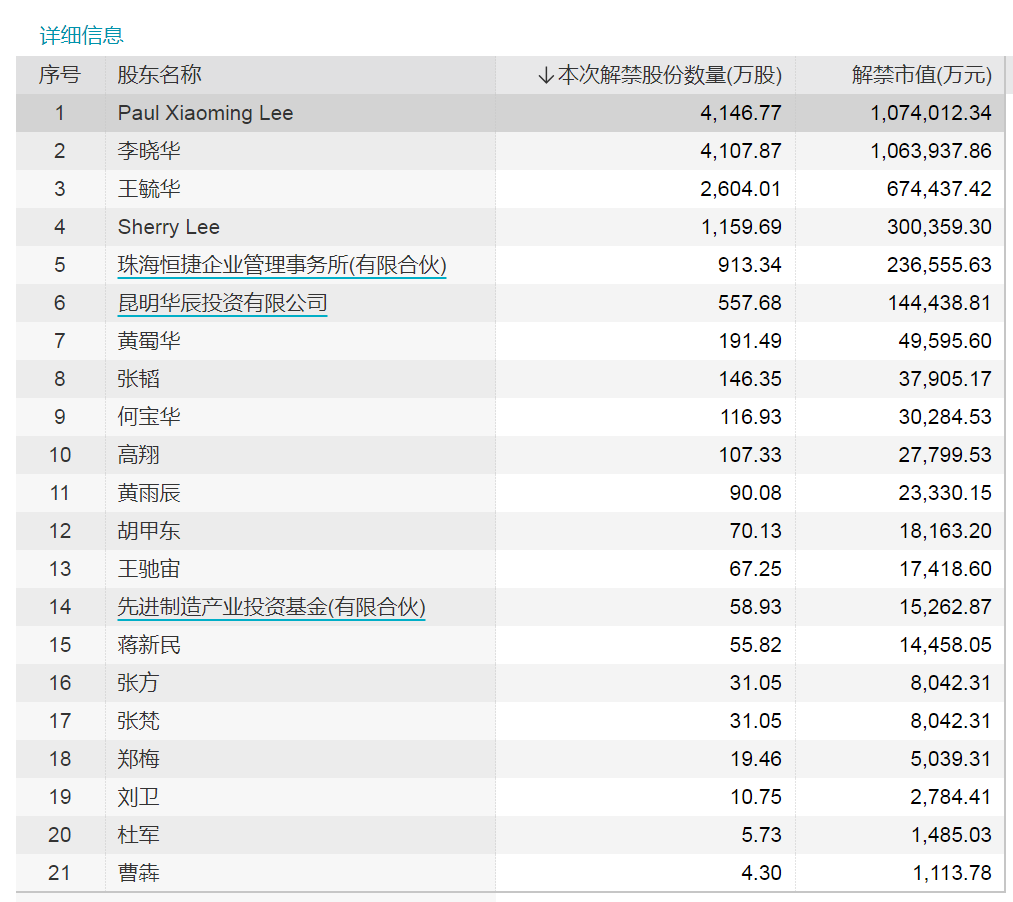Click share quantity 4.30
The width and height of the screenshot is (1013, 902).
761,873
